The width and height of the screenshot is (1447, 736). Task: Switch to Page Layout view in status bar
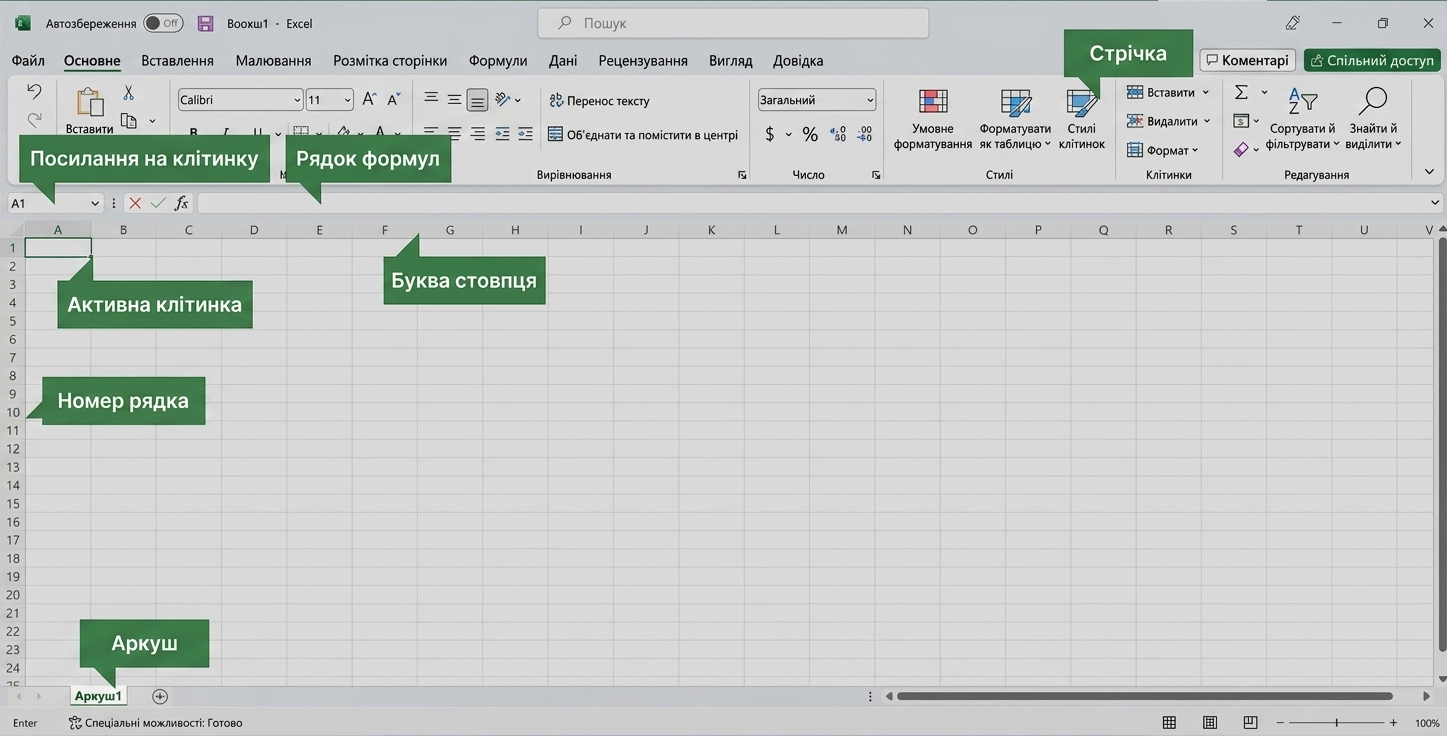pos(1210,722)
